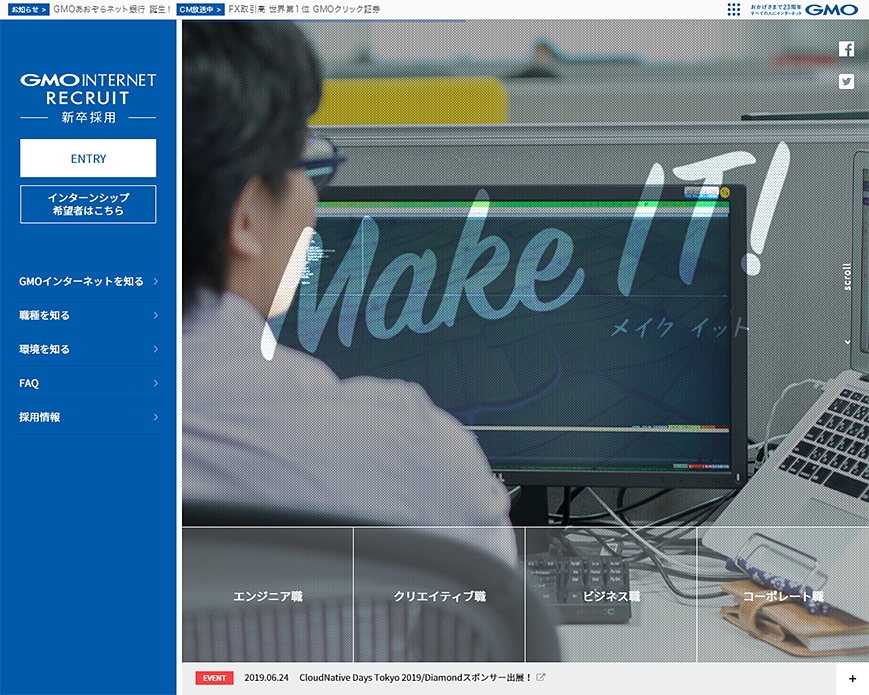Open the apps grid icon in the top bar

pos(734,9)
